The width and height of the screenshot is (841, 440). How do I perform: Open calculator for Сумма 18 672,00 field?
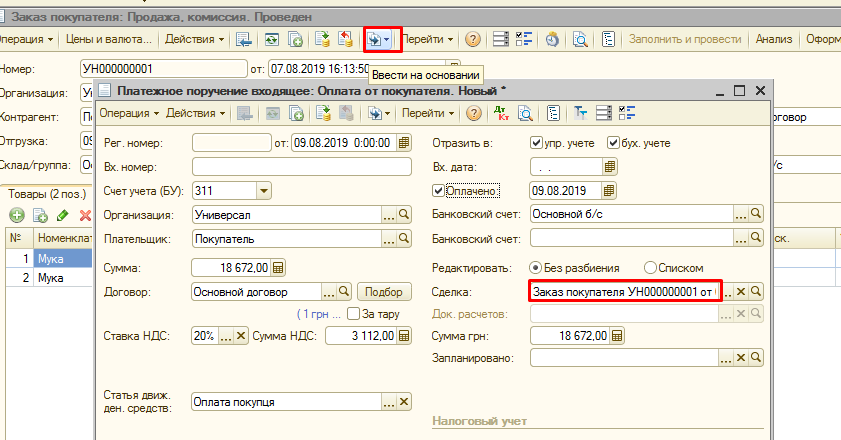(278, 267)
